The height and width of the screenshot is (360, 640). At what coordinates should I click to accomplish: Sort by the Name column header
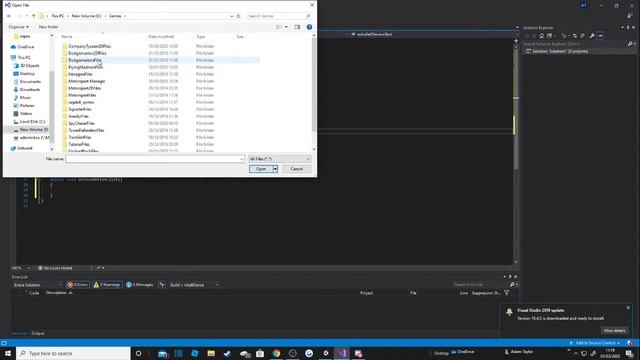coord(67,37)
